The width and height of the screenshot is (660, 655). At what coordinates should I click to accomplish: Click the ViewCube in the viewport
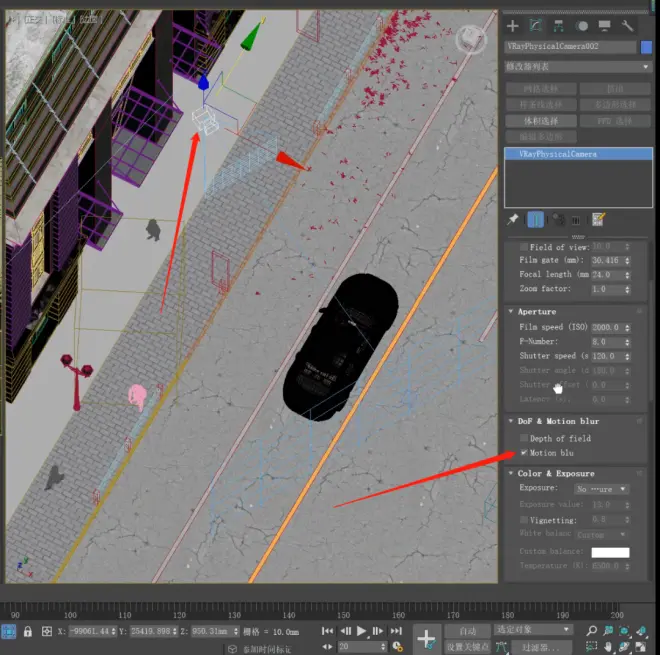pos(471,39)
